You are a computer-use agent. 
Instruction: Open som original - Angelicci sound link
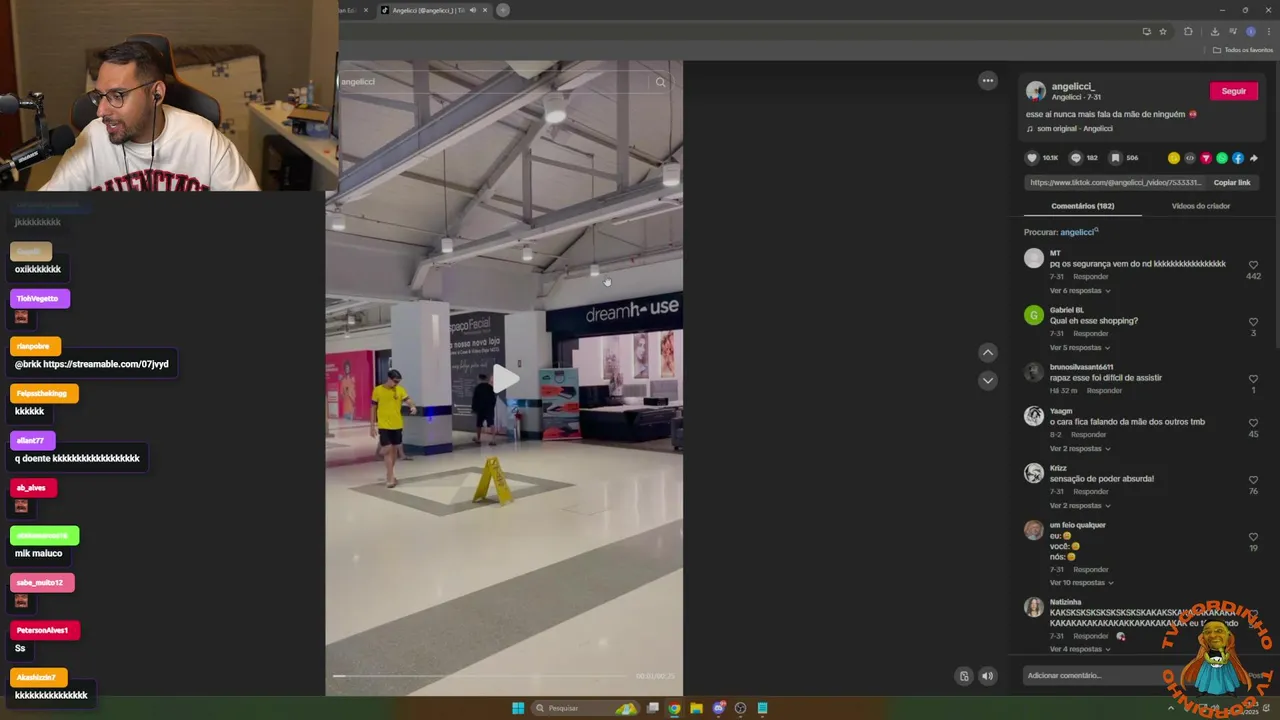[1074, 129]
